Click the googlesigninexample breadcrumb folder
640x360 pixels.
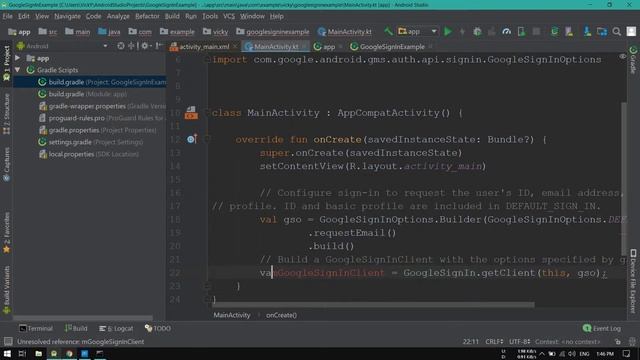point(273,31)
